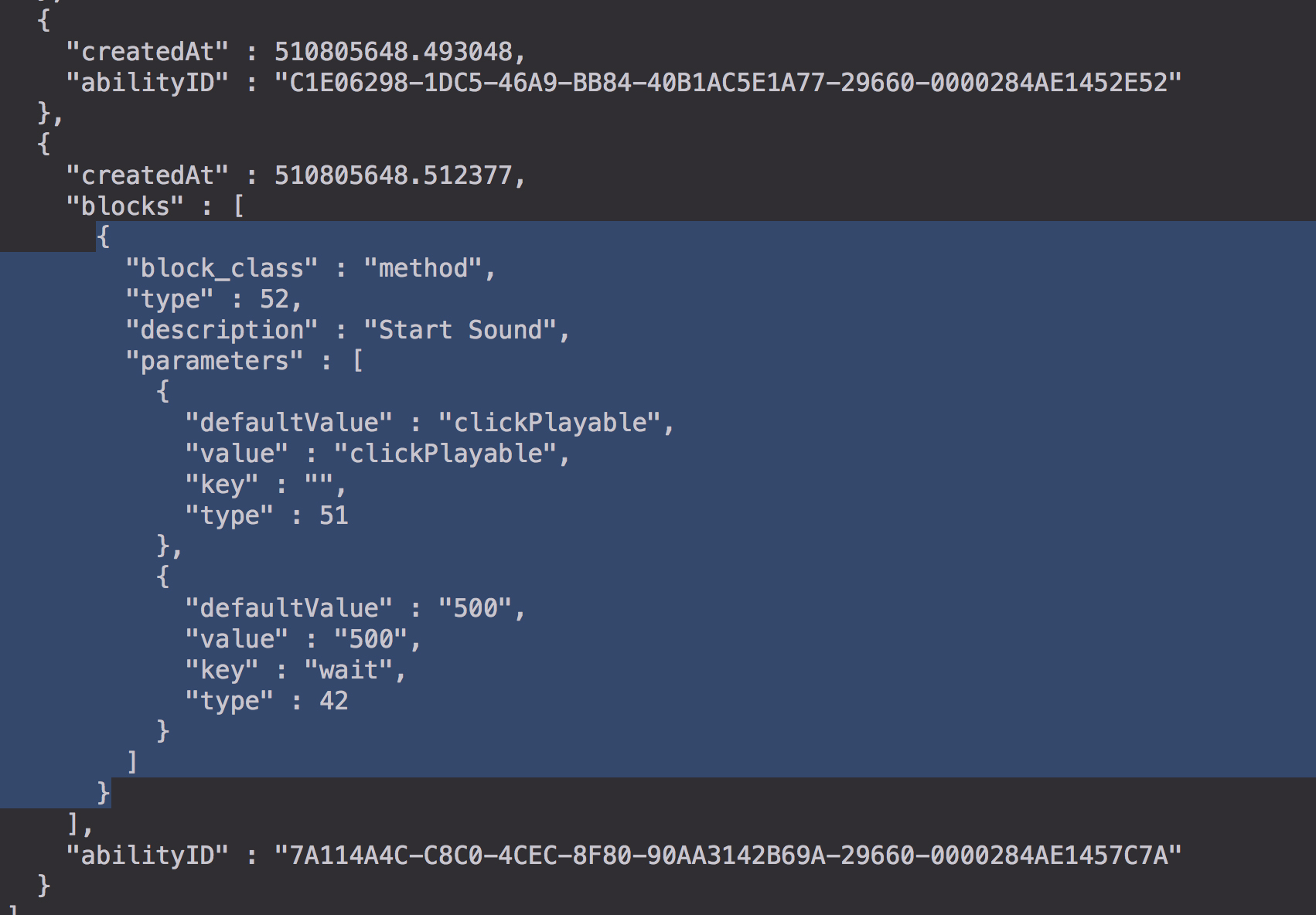Viewport: 1316px width, 915px height.
Task: Click the createdAt number ending in 512377
Action: [x=394, y=175]
